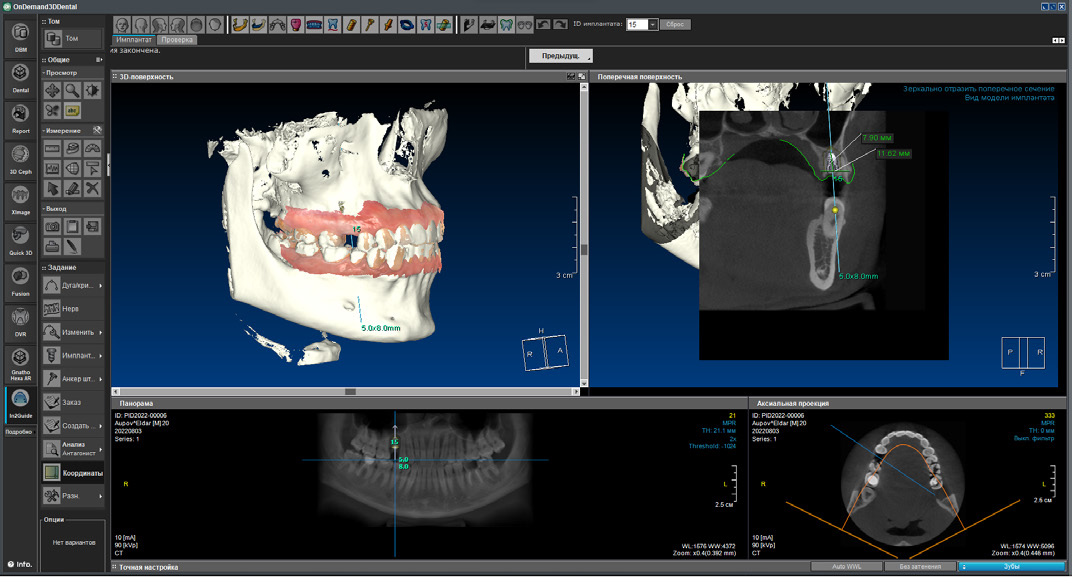
Task: Click the camera capture icon under Выход
Action: click(x=52, y=227)
